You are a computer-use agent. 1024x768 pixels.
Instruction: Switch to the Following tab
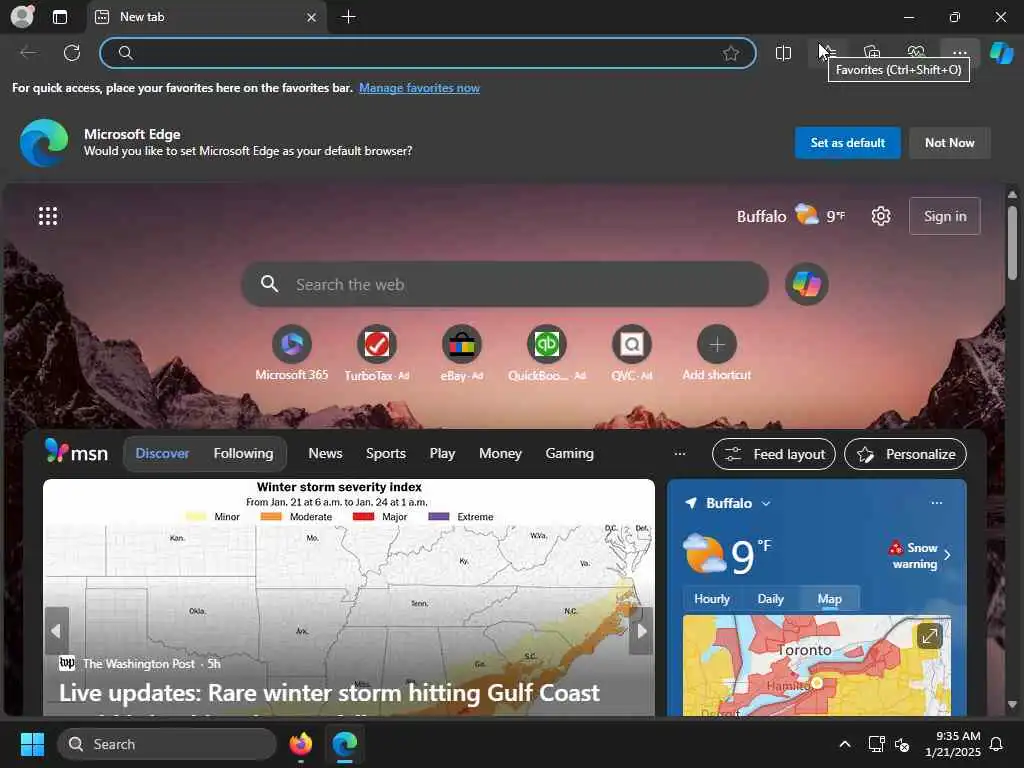[243, 453]
